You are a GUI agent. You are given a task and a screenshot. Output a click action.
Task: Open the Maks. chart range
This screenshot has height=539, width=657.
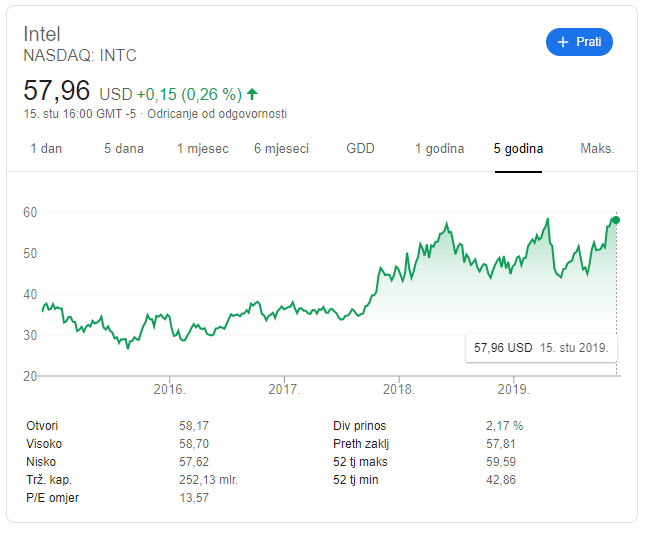tap(597, 148)
